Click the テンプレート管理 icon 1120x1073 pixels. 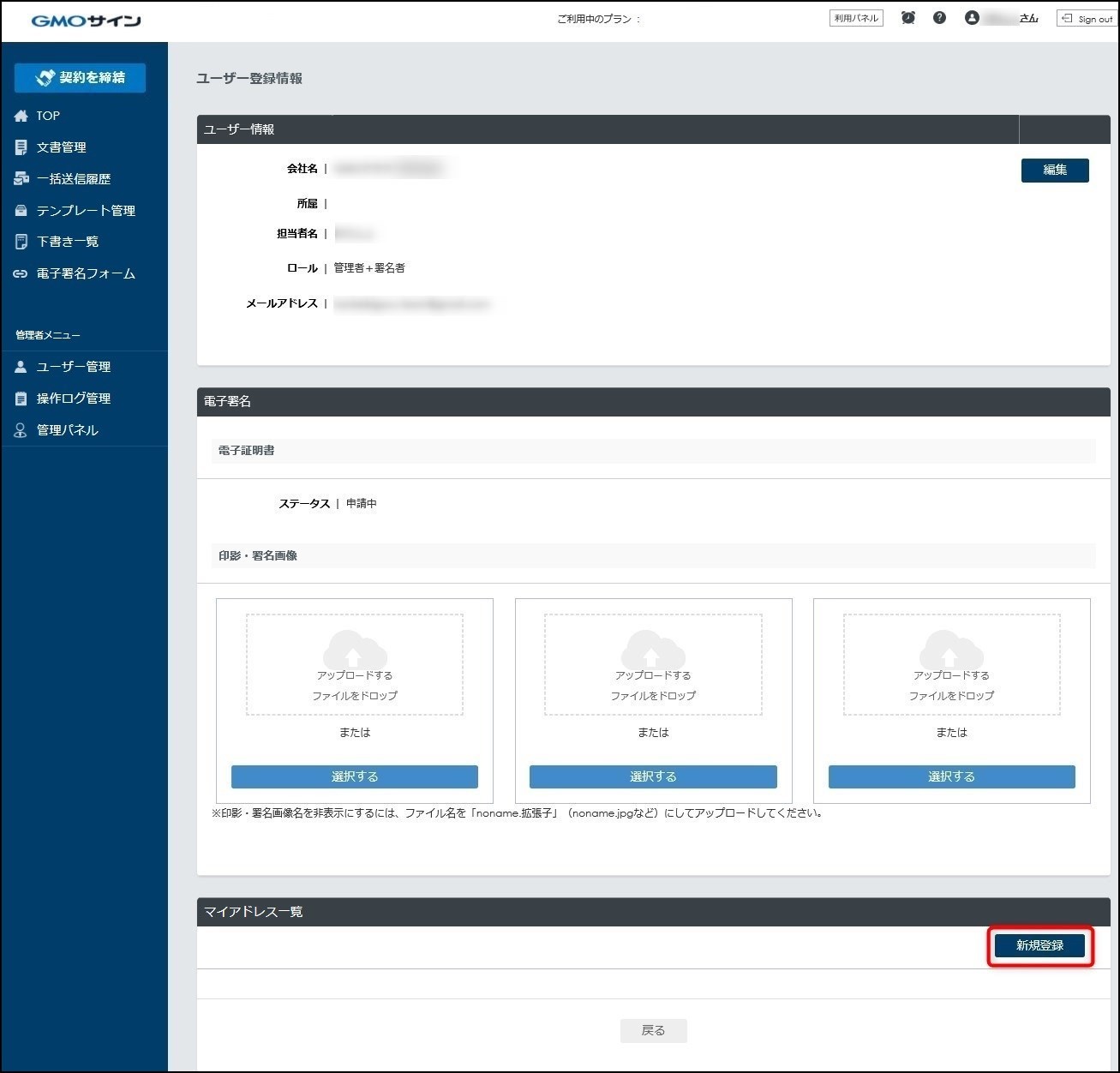coord(21,210)
